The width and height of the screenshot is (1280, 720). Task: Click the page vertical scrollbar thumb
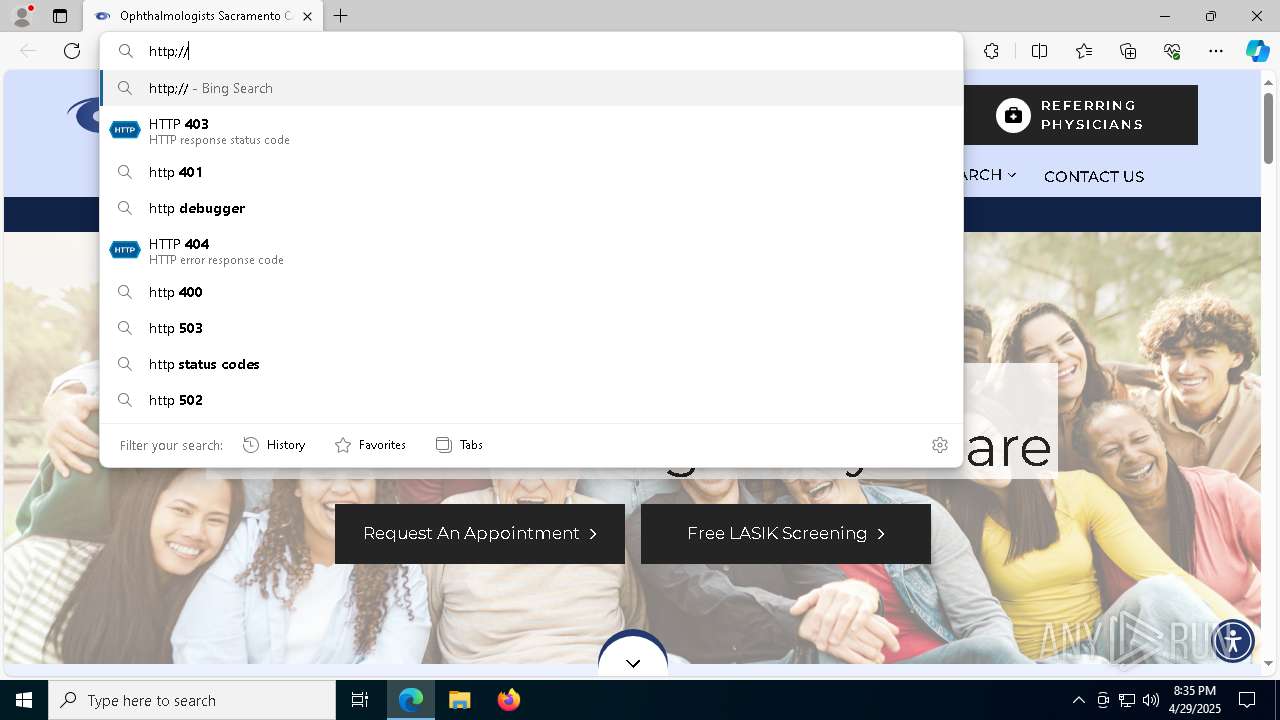click(1268, 128)
